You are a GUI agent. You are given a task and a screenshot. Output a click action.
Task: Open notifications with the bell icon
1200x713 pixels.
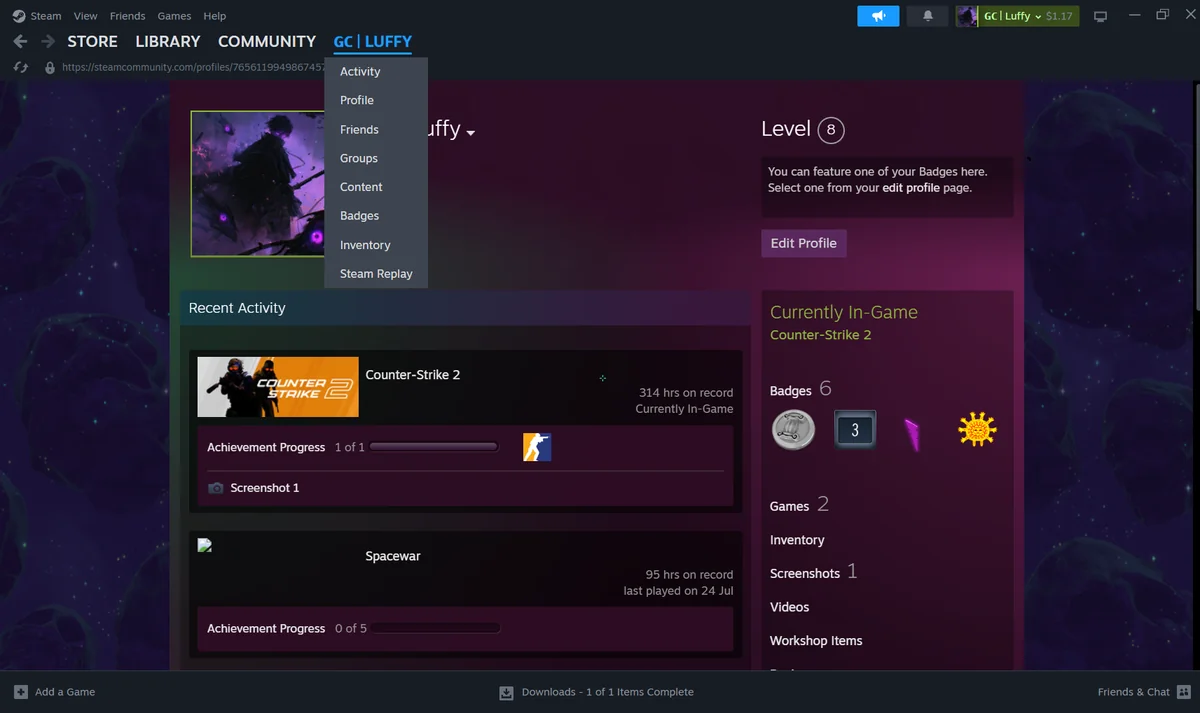928,16
